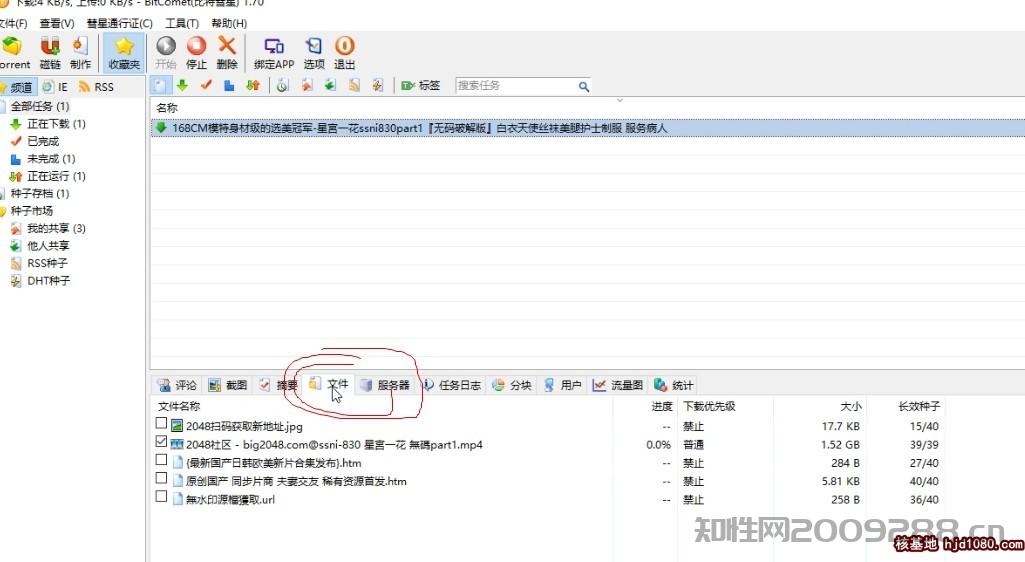Open the 流量图 traffic graph tab

tap(618, 385)
